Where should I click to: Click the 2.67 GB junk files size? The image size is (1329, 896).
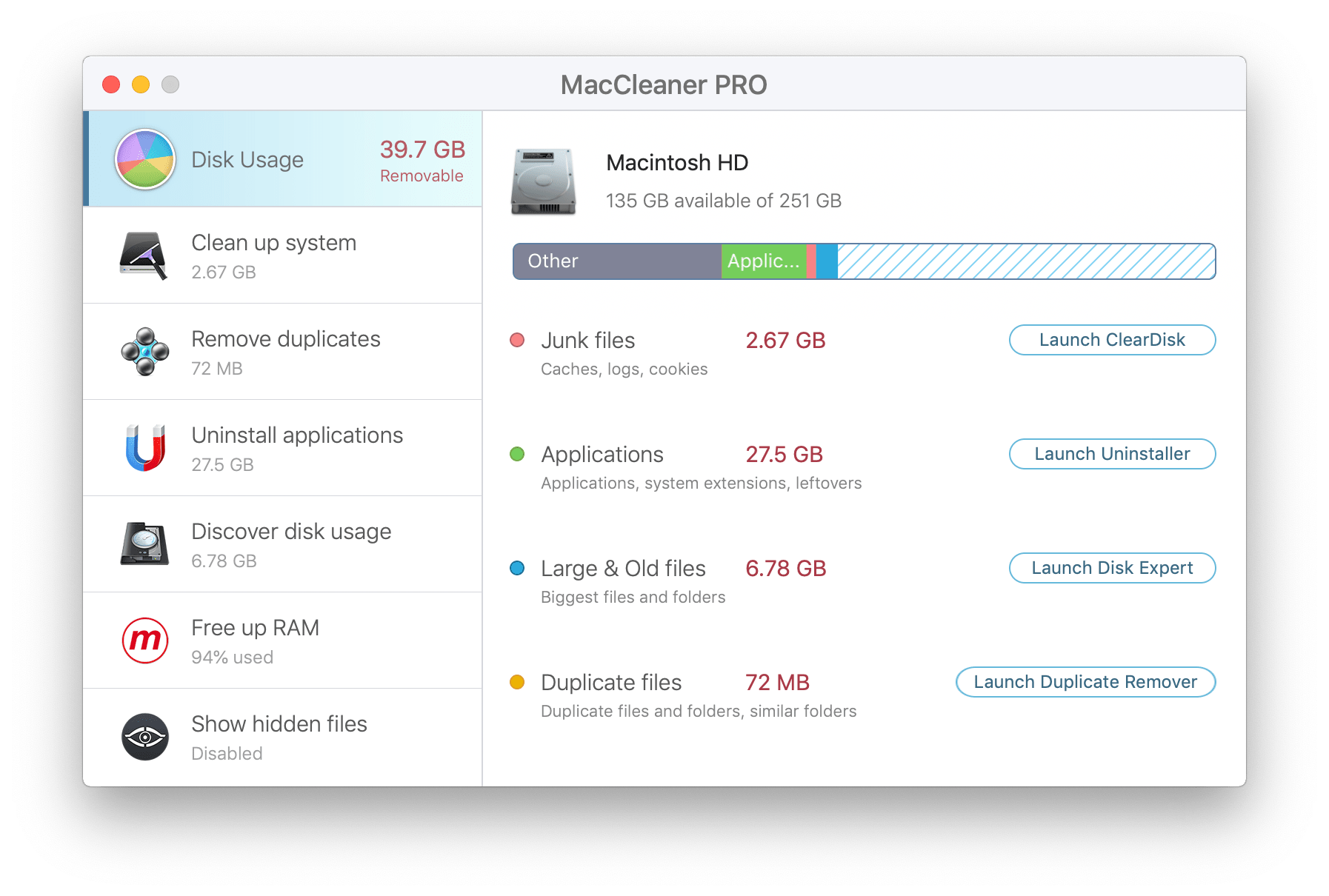(785, 341)
